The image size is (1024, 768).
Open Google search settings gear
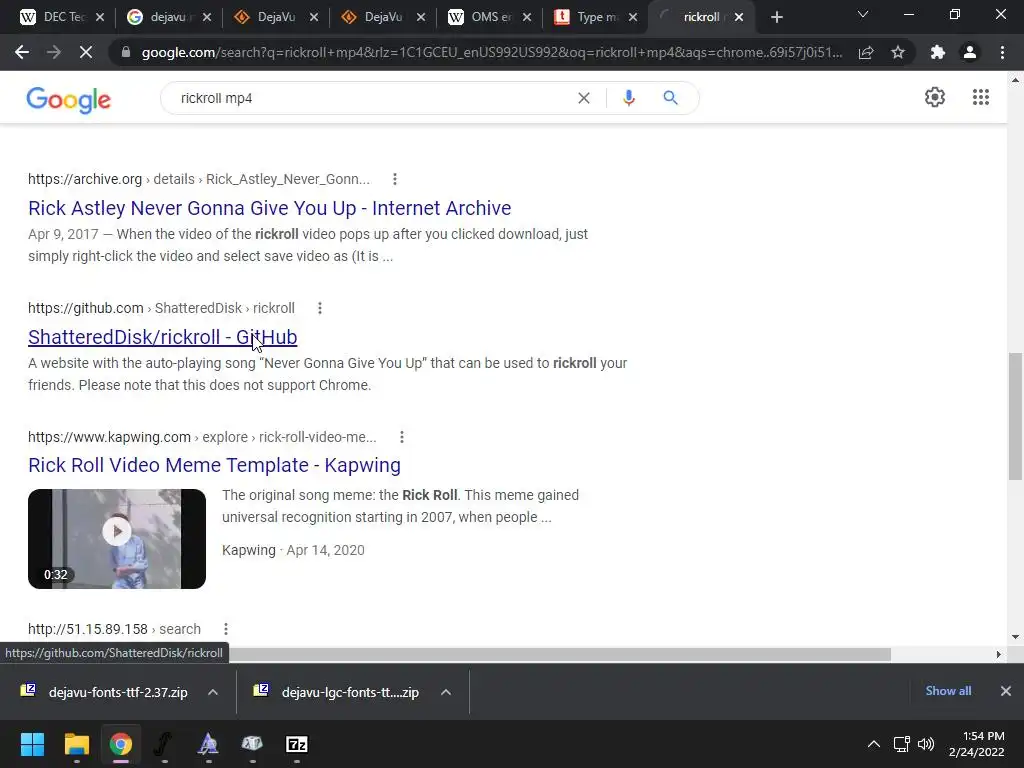[935, 97]
